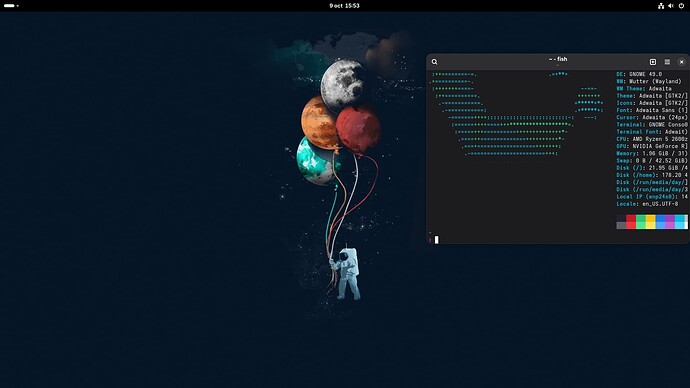
Task: Click the power icon in the top bar
Action: (x=681, y=6)
